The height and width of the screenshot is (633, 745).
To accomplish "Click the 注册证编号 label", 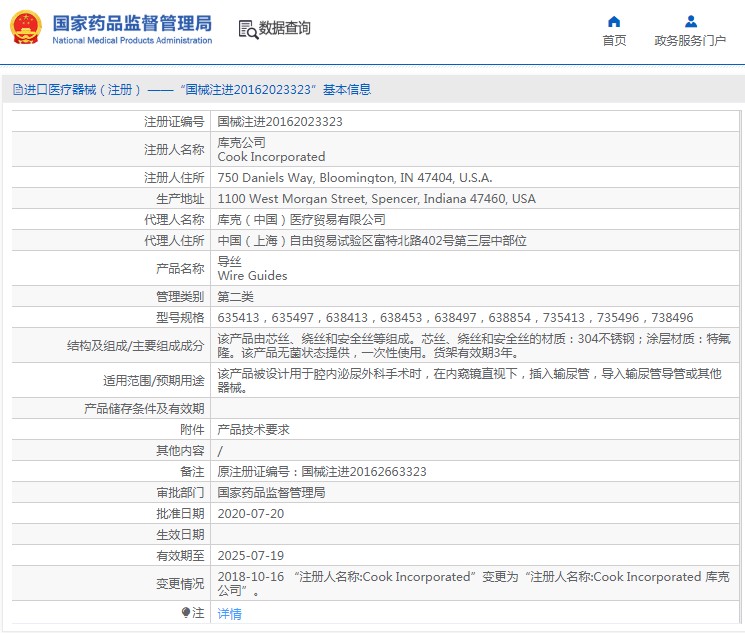I will point(174,122).
